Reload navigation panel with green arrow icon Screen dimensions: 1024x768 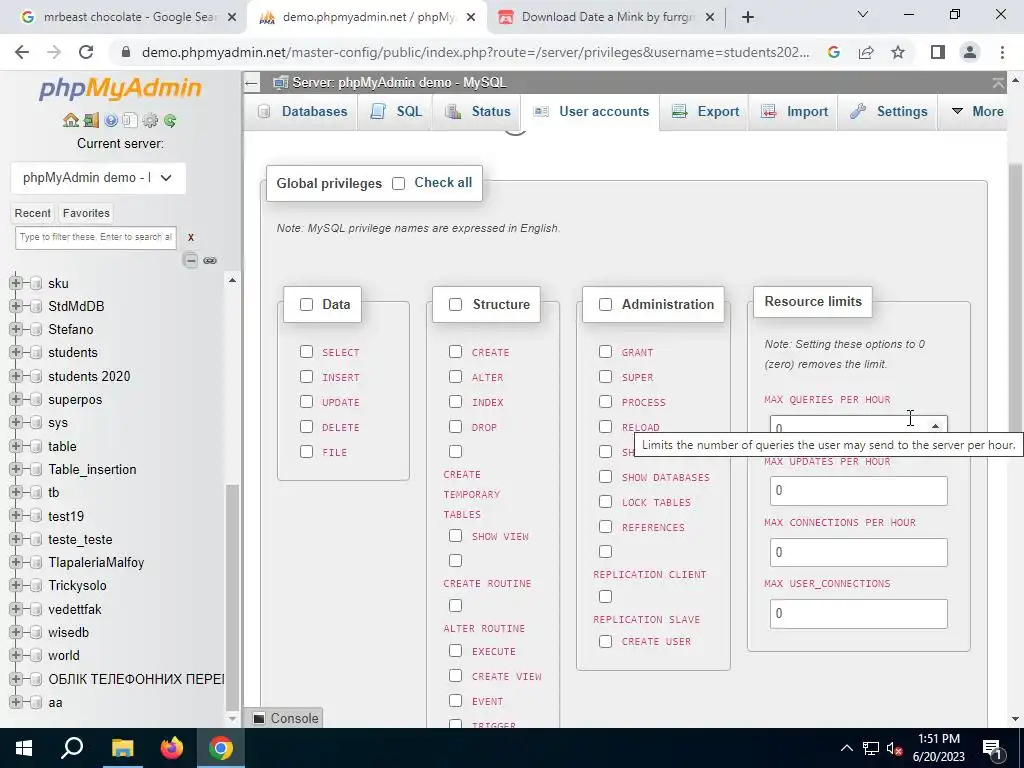(170, 120)
